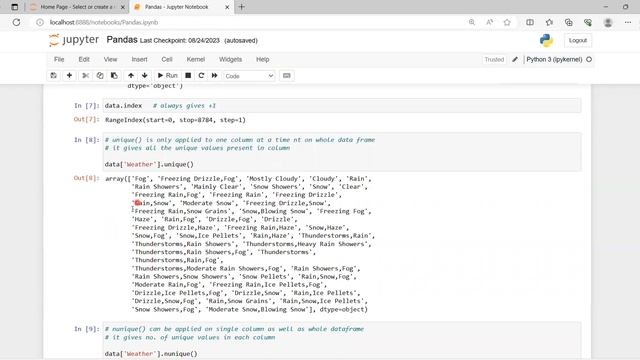The width and height of the screenshot is (640, 360).
Task: Click the read aloud icon
Action: coord(489,22)
